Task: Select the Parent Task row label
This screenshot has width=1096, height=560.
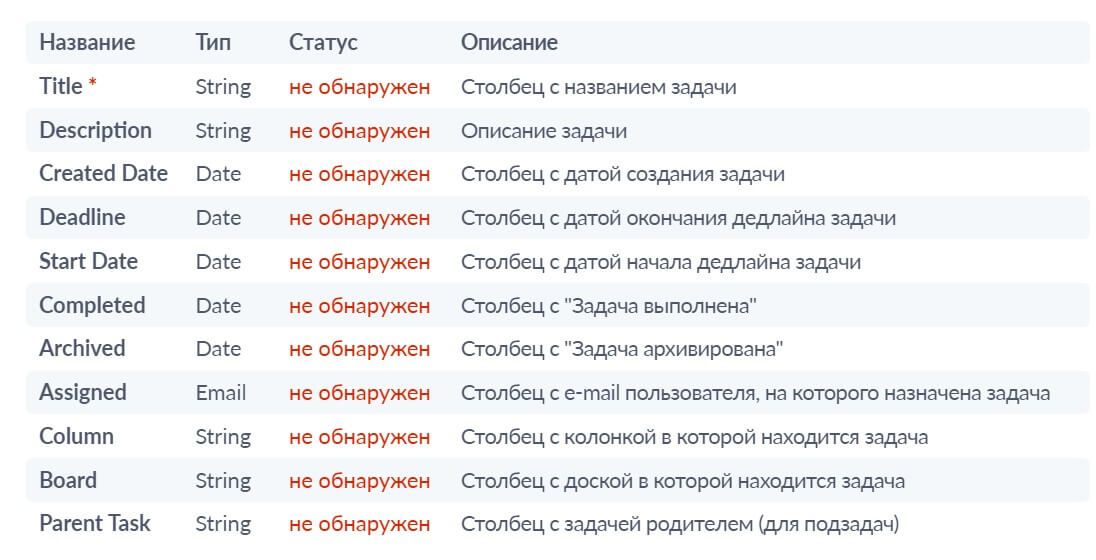Action: tap(94, 523)
